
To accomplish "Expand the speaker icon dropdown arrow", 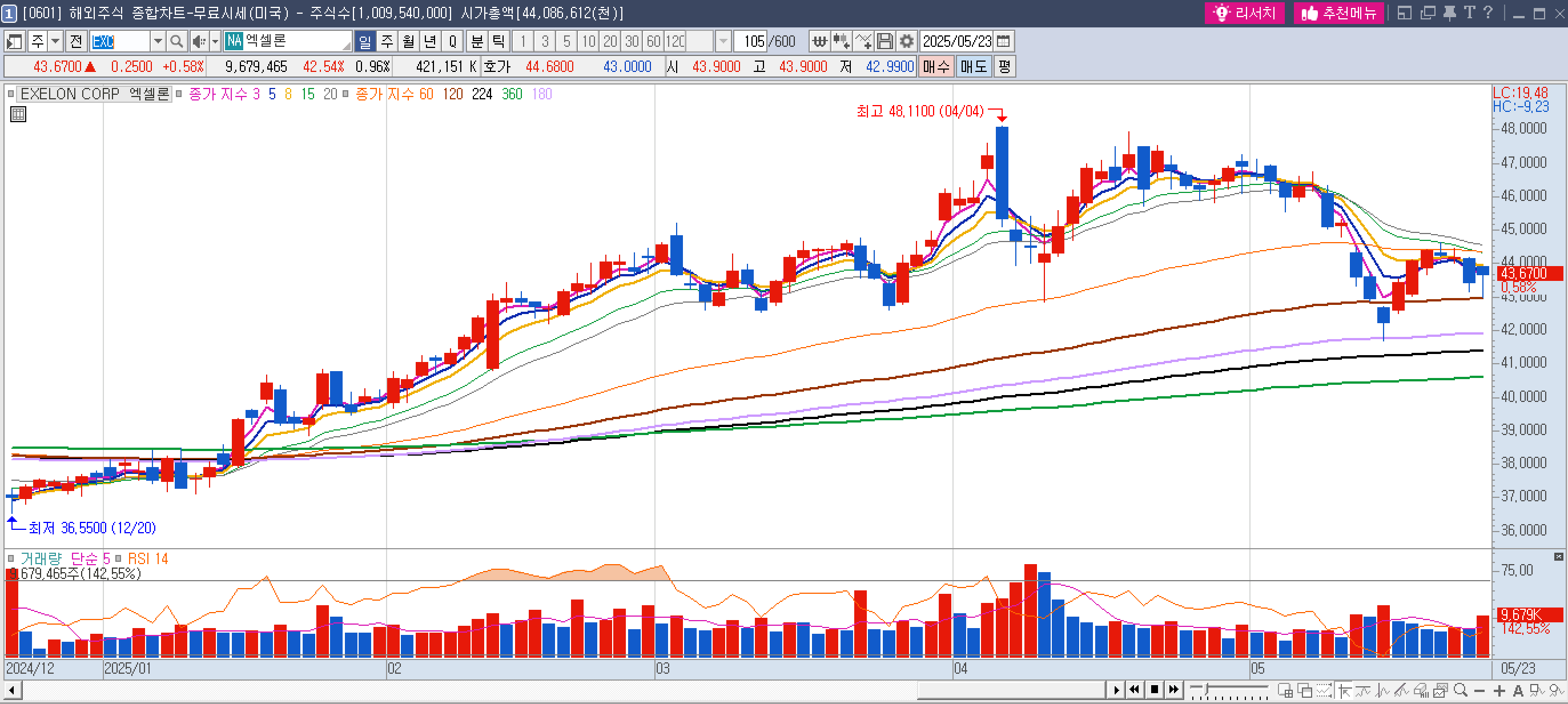I will click(215, 41).
